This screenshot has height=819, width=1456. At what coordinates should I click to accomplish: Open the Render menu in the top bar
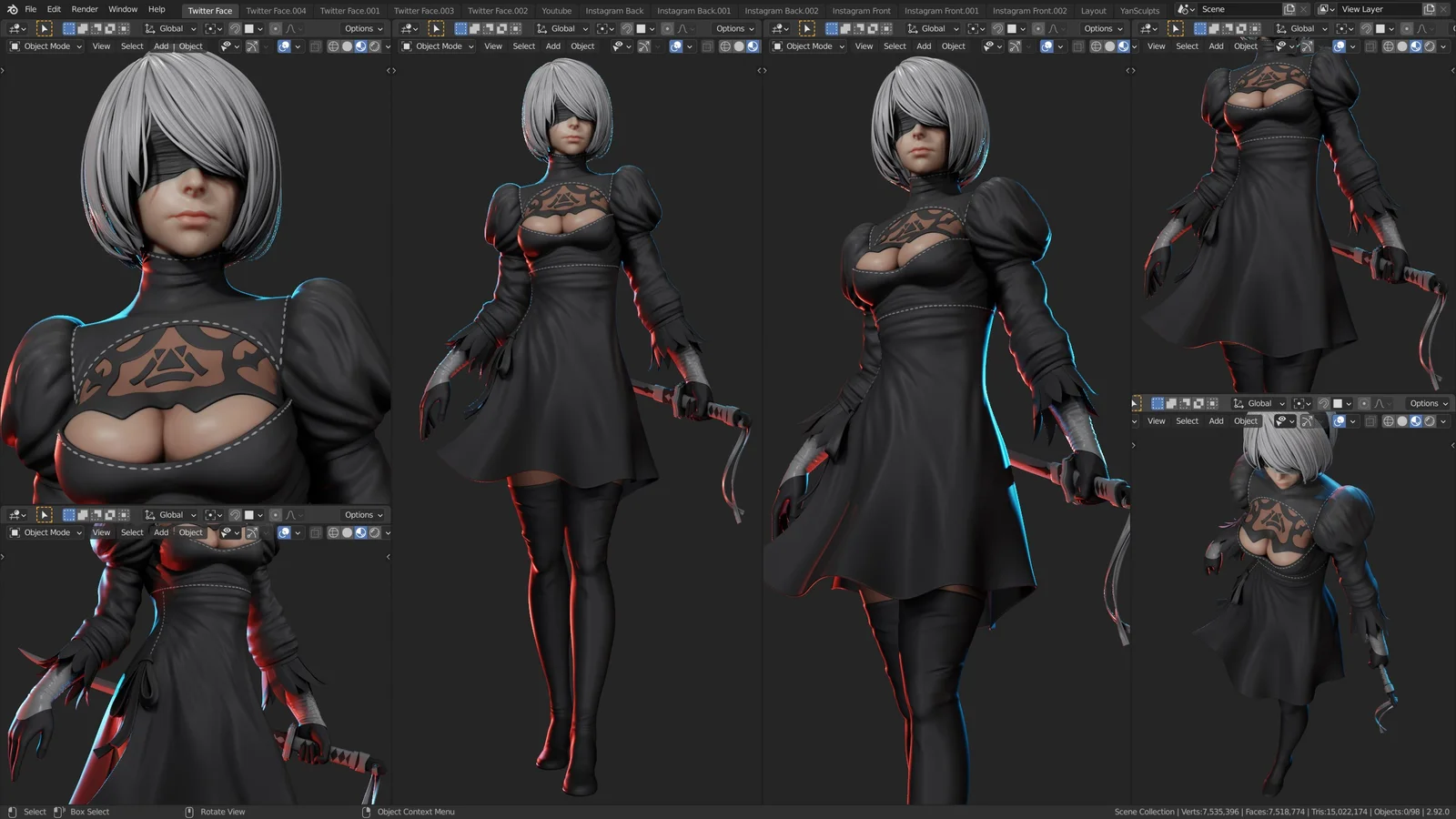click(x=84, y=9)
